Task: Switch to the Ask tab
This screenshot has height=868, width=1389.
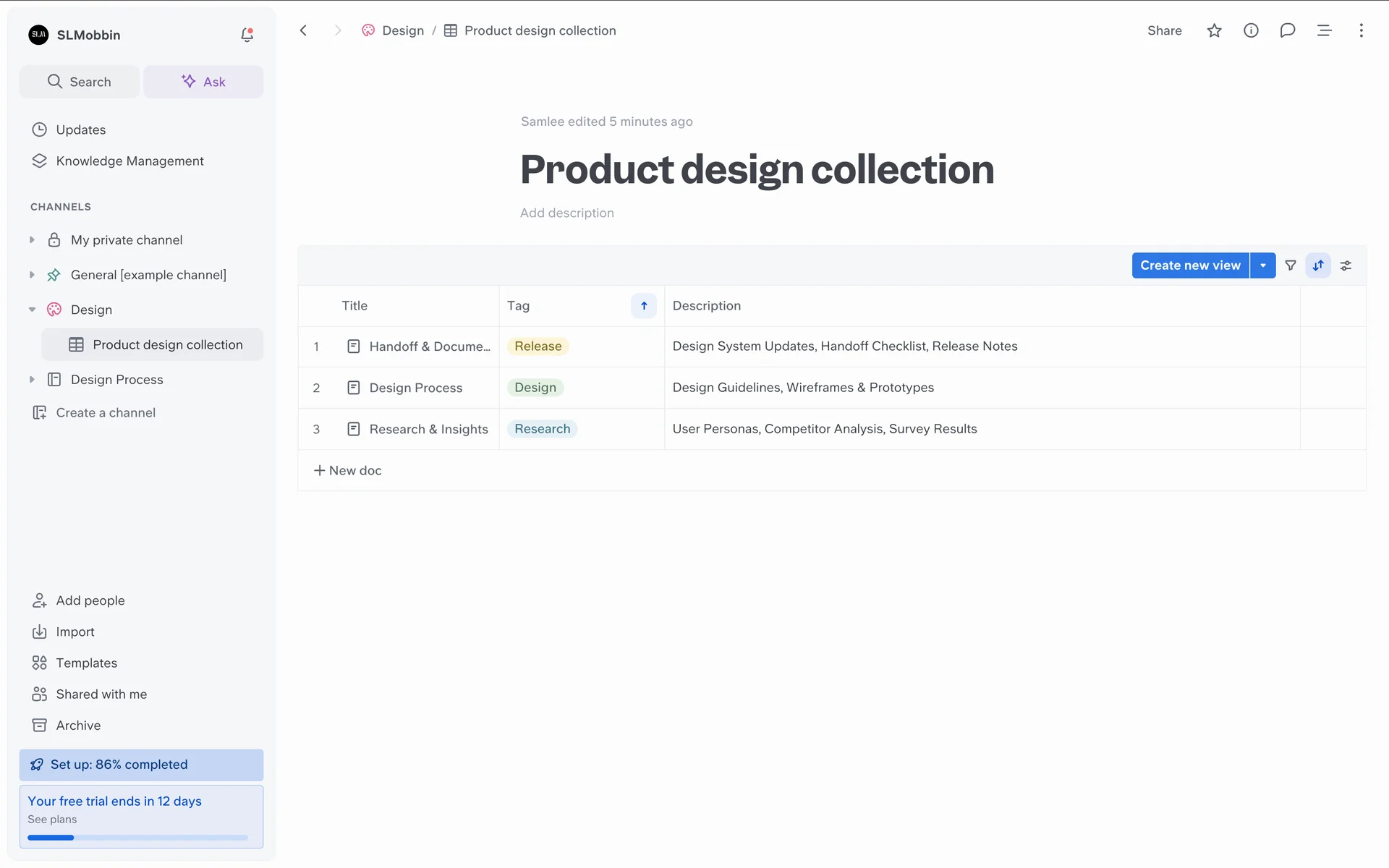Action: click(x=203, y=82)
